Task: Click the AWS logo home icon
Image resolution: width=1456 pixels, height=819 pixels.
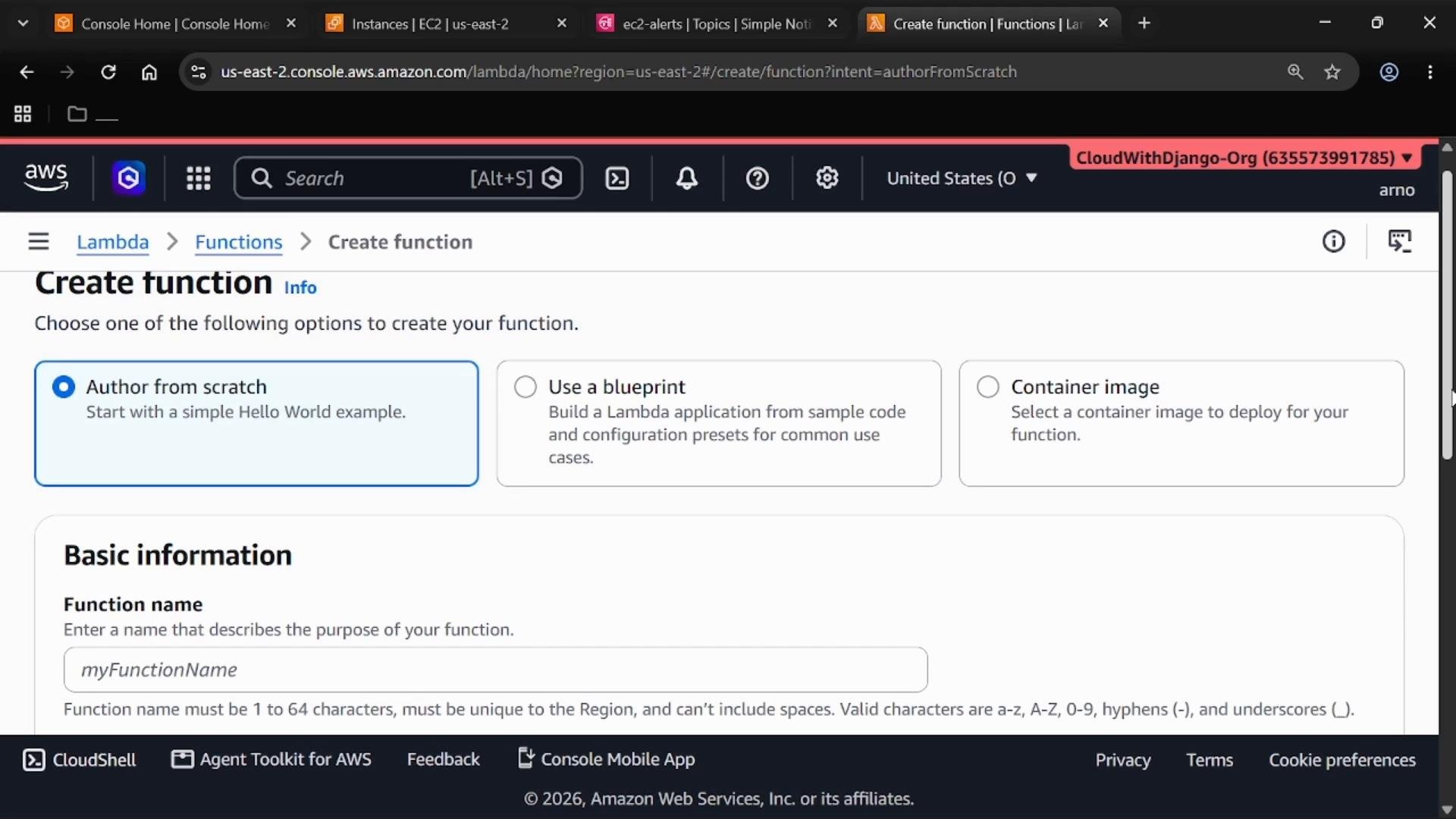Action: (46, 177)
